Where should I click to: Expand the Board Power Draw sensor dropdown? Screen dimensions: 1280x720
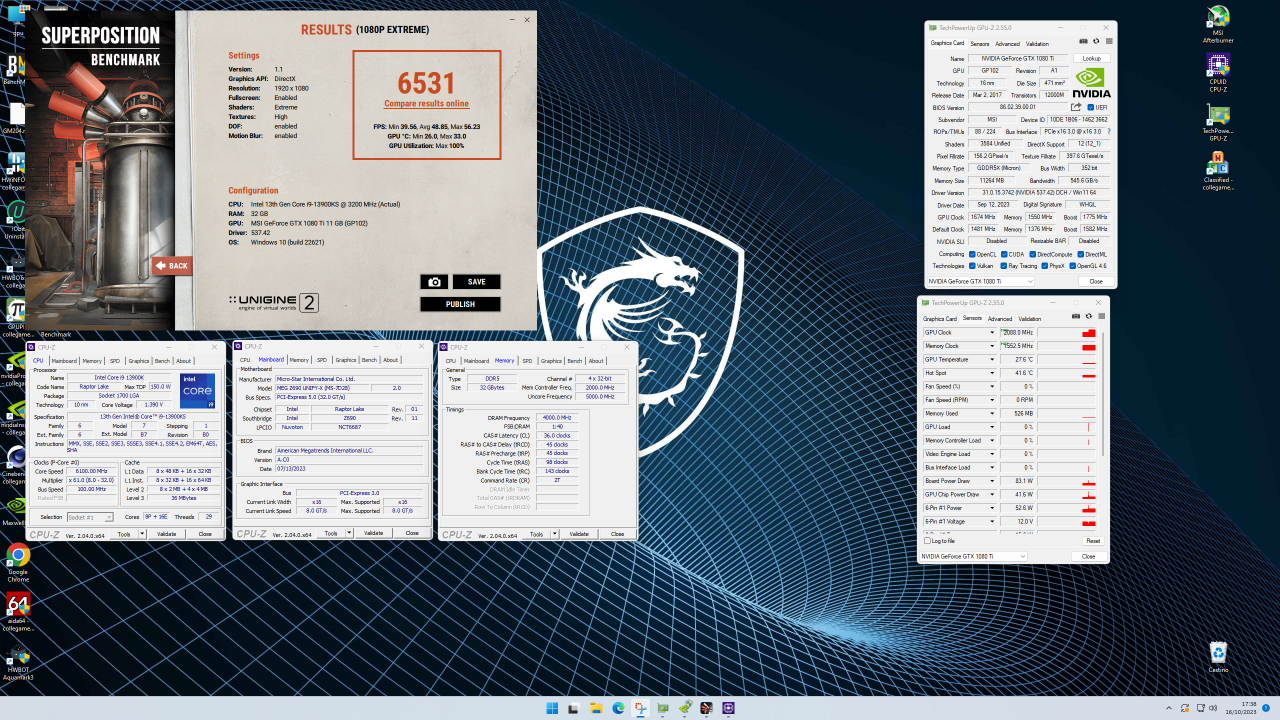993,481
